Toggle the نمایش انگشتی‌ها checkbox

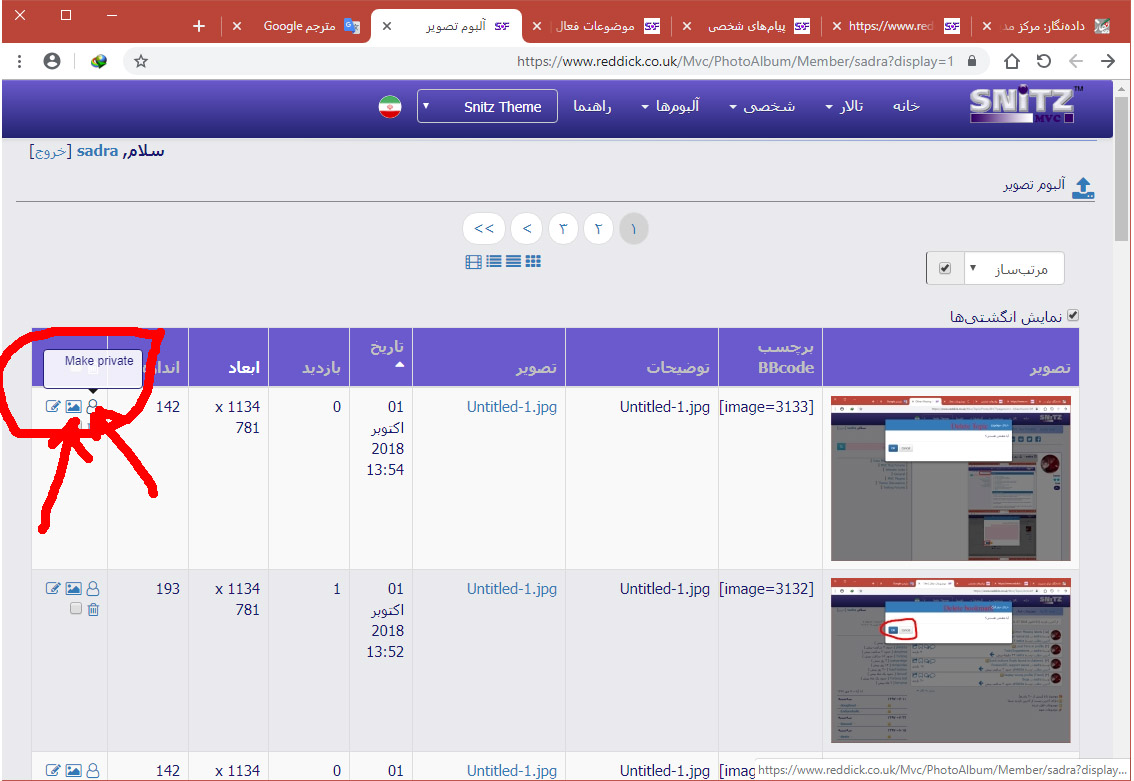[1073, 315]
